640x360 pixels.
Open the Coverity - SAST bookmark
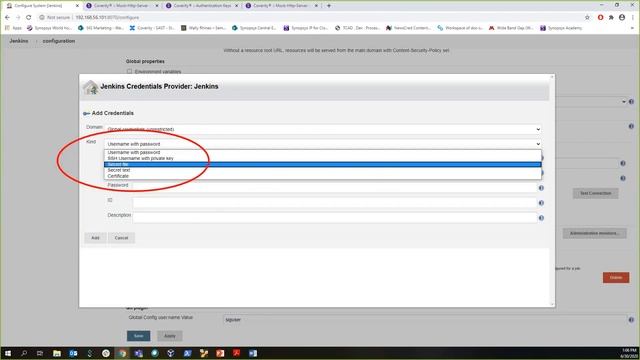point(152,28)
